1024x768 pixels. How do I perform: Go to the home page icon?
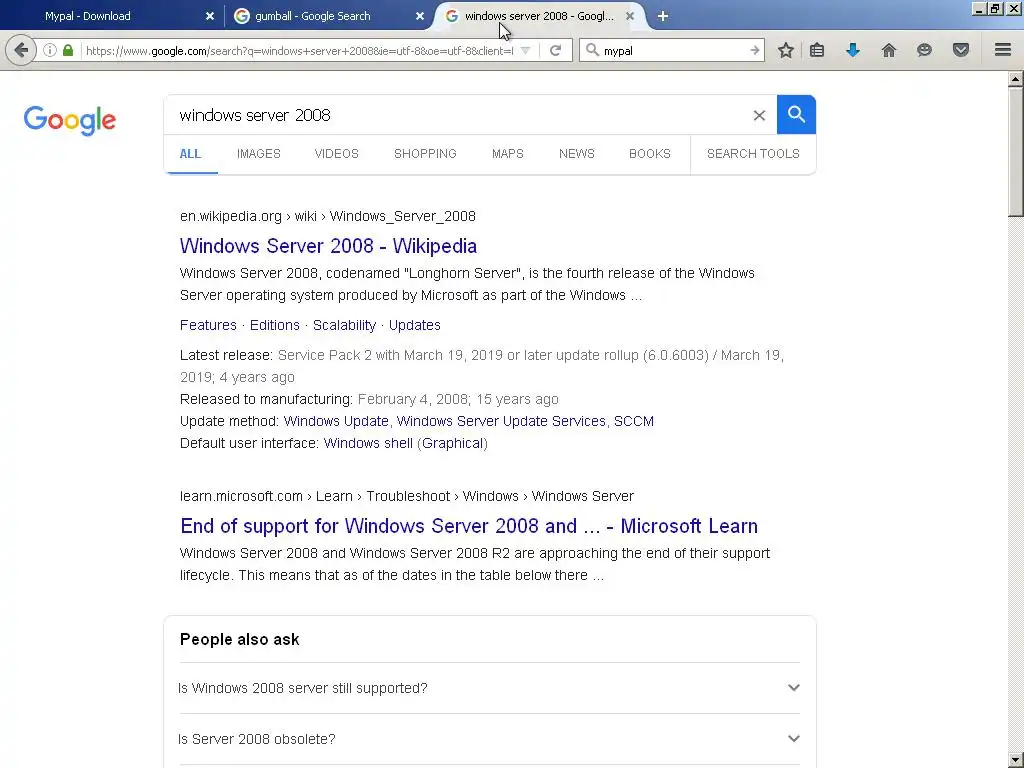tap(889, 50)
